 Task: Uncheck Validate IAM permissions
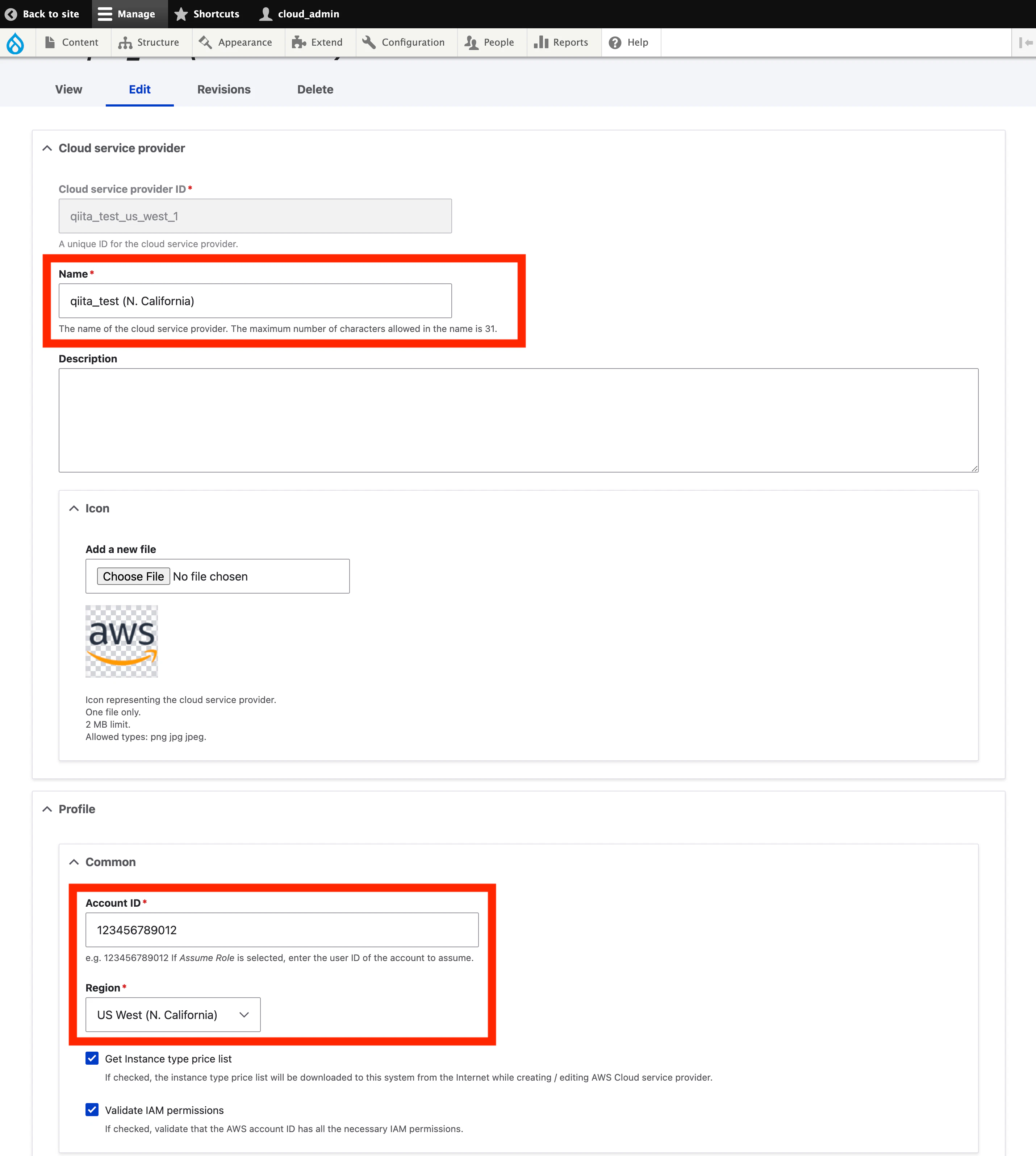[x=92, y=1110]
